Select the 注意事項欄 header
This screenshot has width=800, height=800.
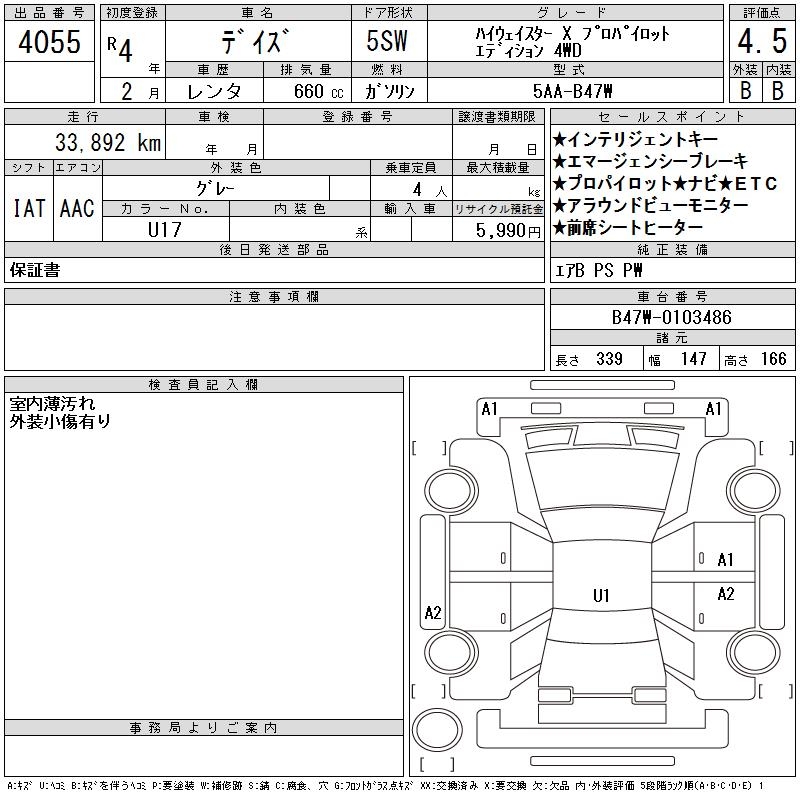click(274, 296)
